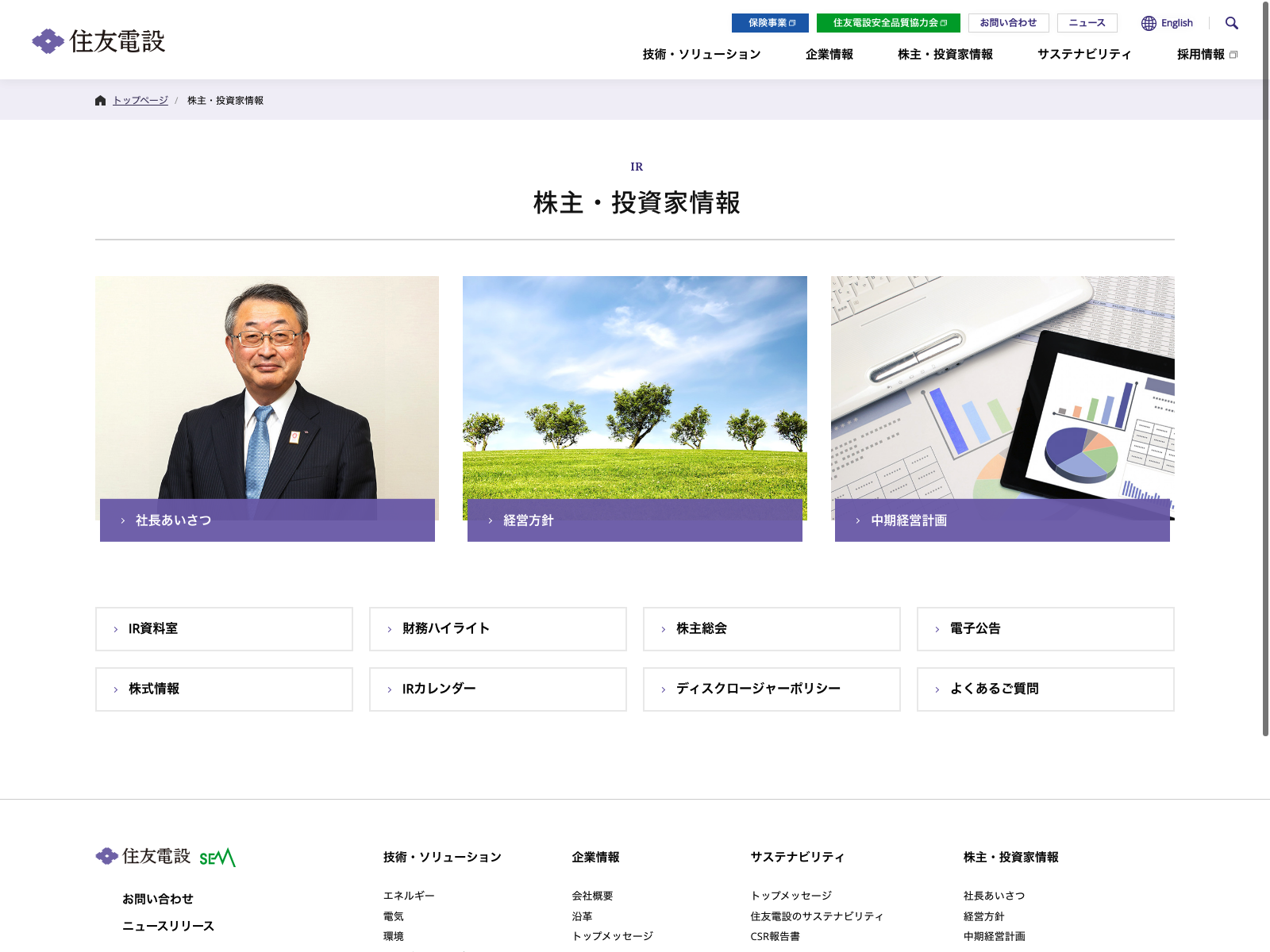Open the 電子公告 link
Viewport: 1270px width, 952px height.
(1045, 629)
